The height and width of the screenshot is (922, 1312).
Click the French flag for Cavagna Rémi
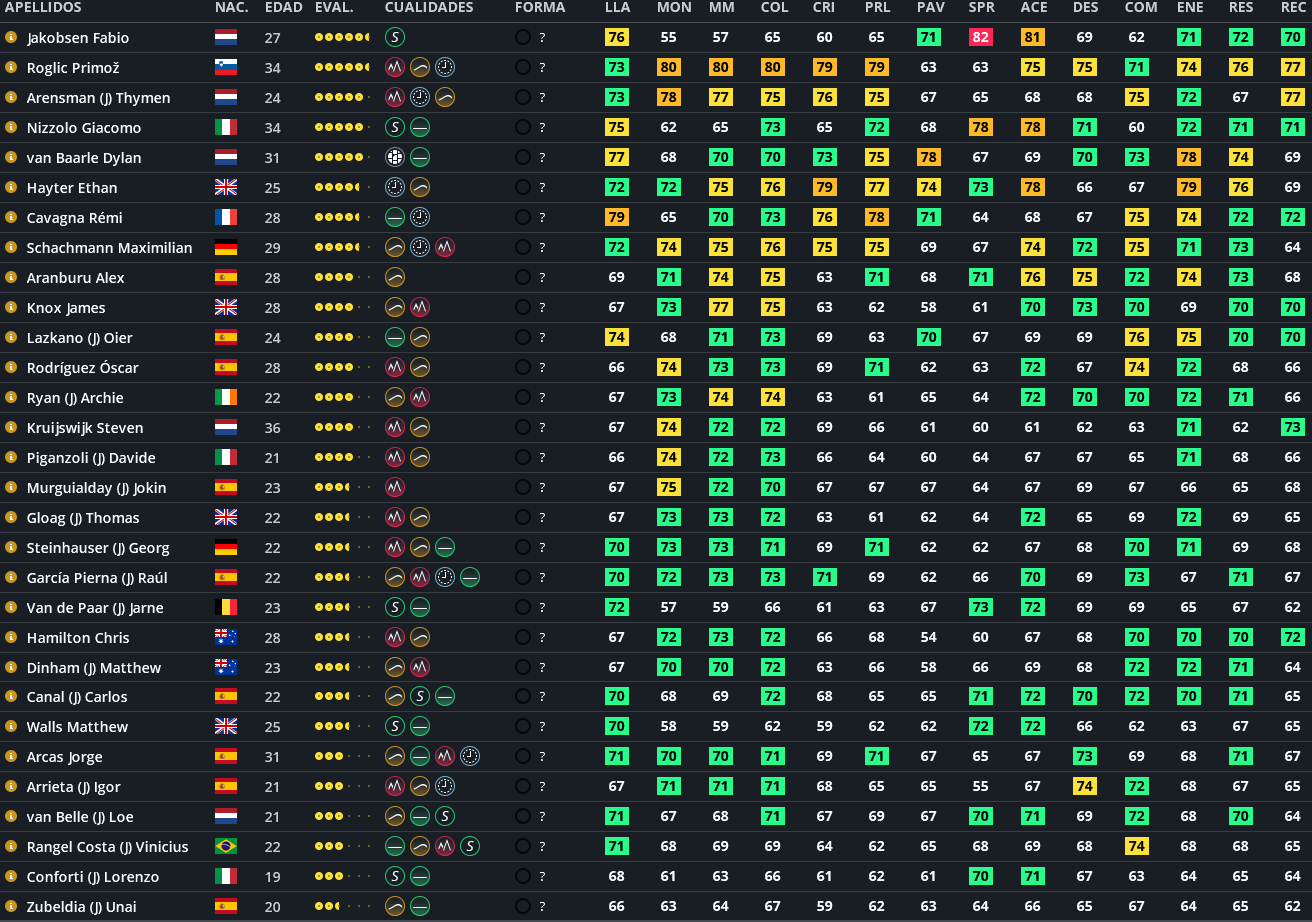pyautogui.click(x=226, y=218)
